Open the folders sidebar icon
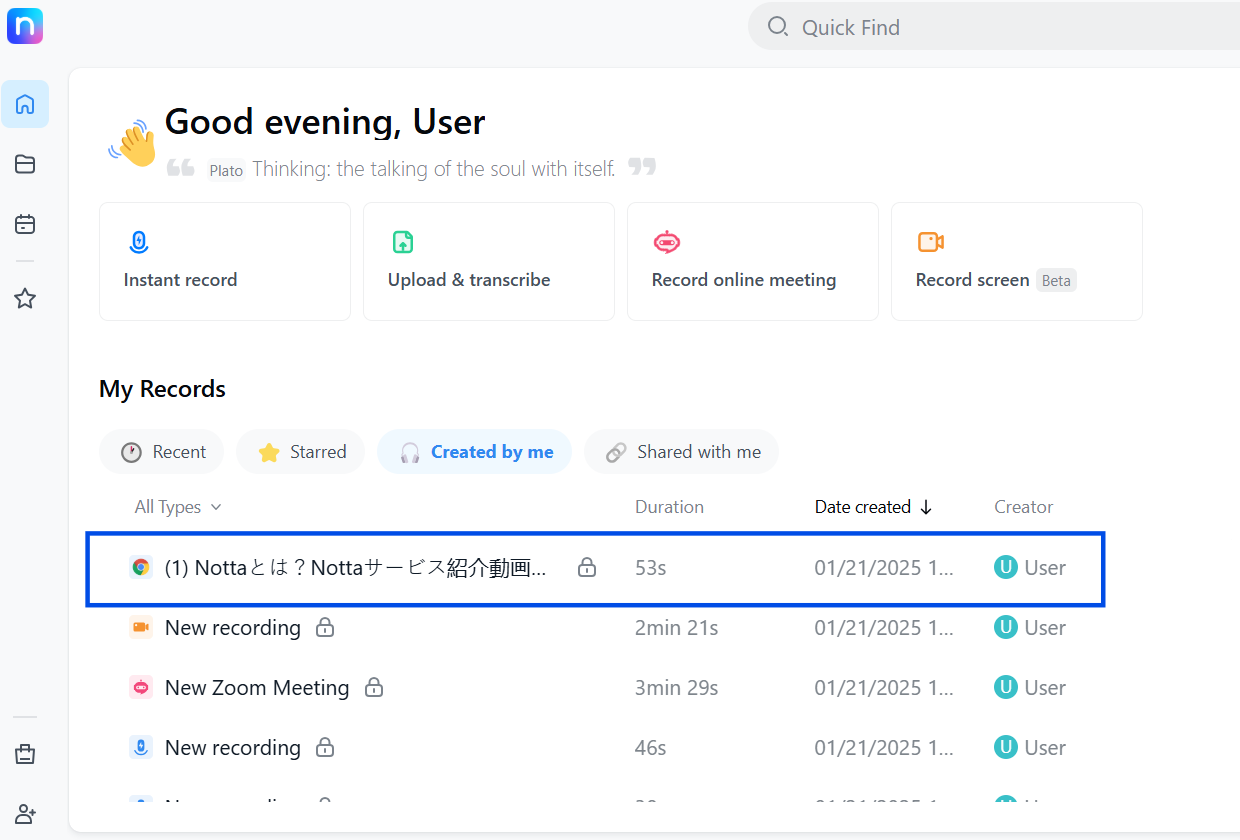1240x840 pixels. [x=25, y=164]
